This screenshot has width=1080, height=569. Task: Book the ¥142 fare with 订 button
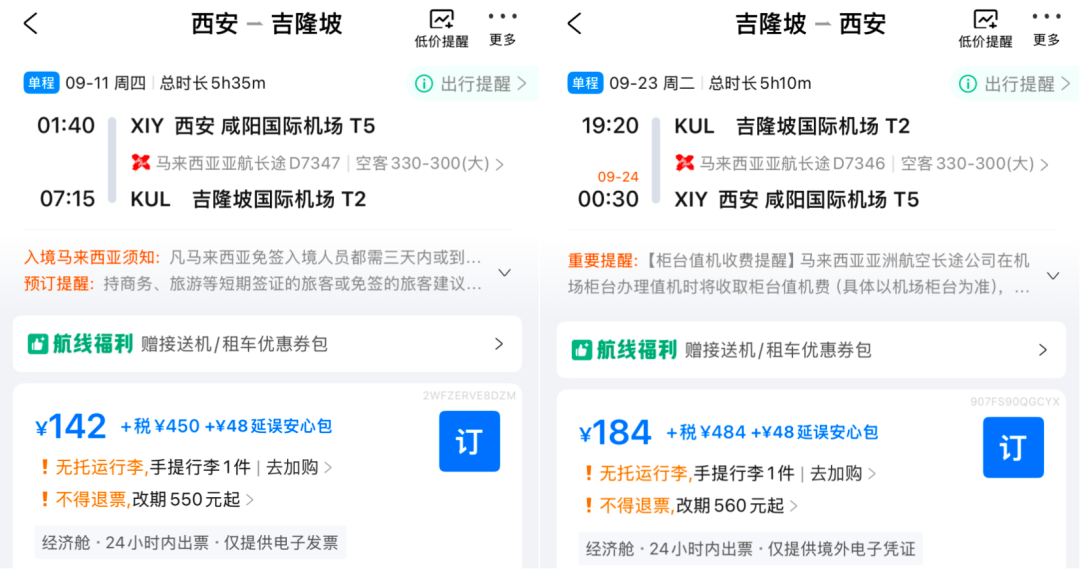tap(469, 442)
